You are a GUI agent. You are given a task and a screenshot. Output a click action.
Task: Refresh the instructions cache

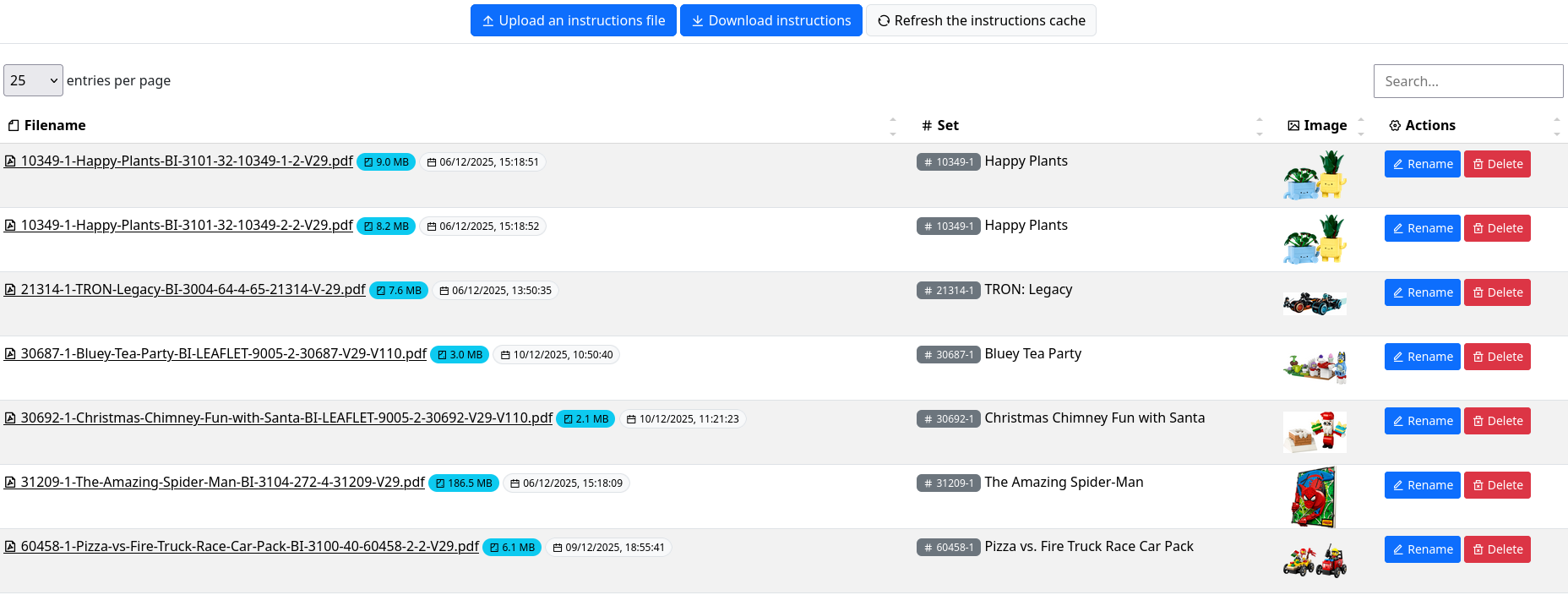pyautogui.click(x=981, y=20)
